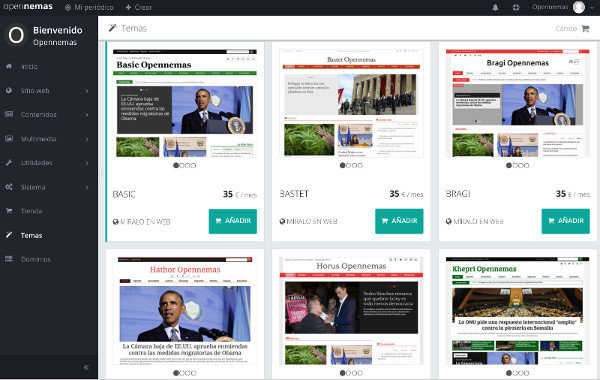This screenshot has height=380, width=600.
Task: Select second carousel dot under Horus preview
Action: [348, 373]
